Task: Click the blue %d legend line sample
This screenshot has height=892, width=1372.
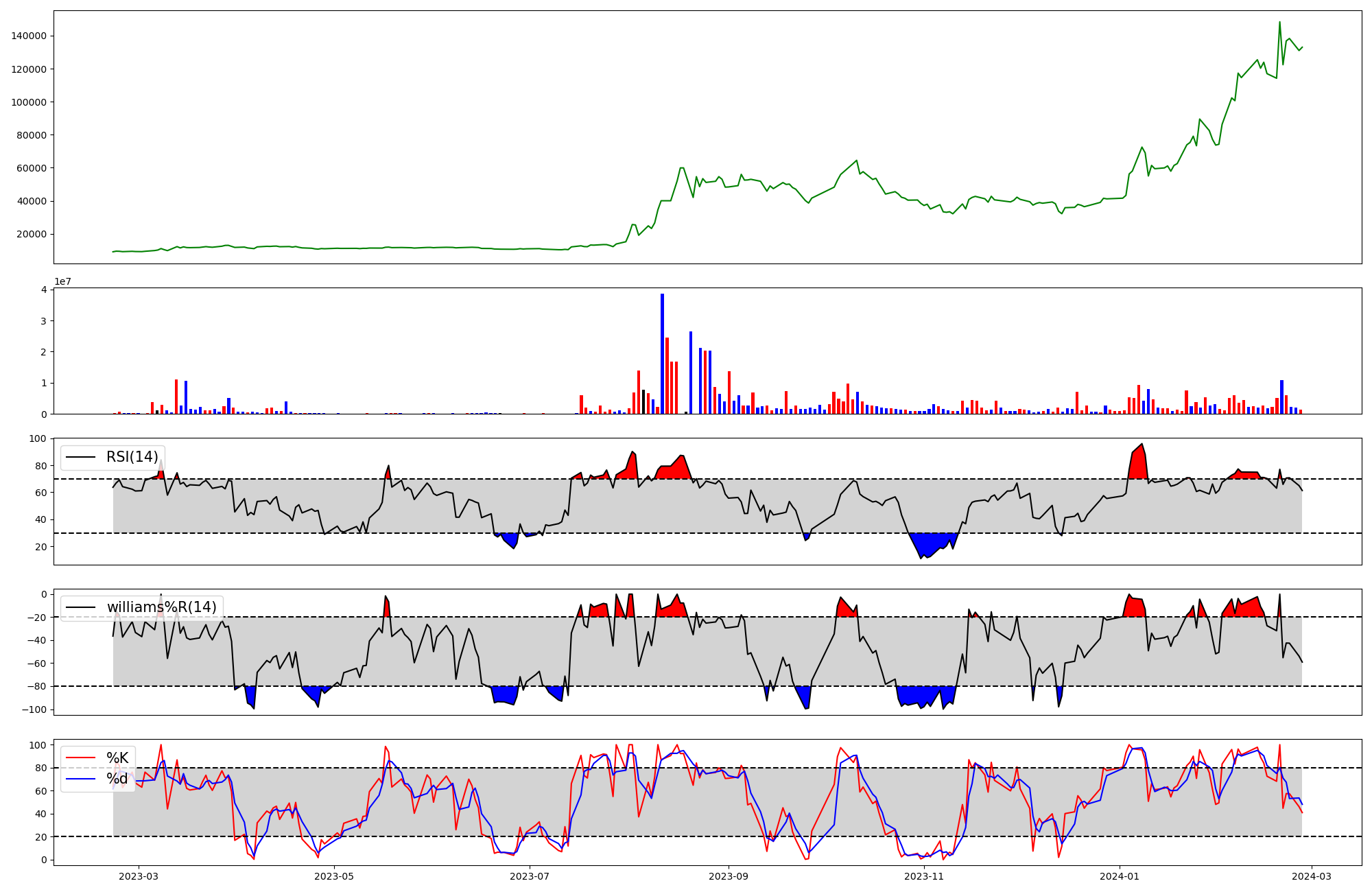Action: click(80, 779)
